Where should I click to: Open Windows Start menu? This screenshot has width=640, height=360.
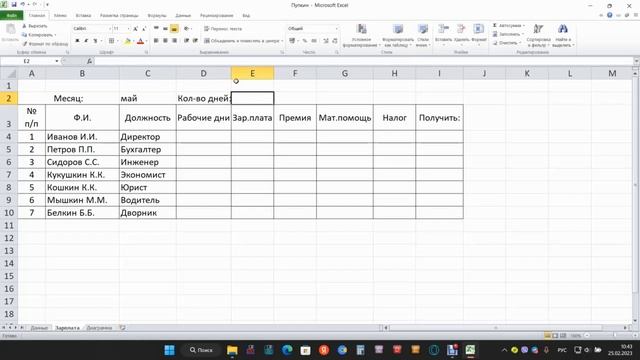pos(169,350)
